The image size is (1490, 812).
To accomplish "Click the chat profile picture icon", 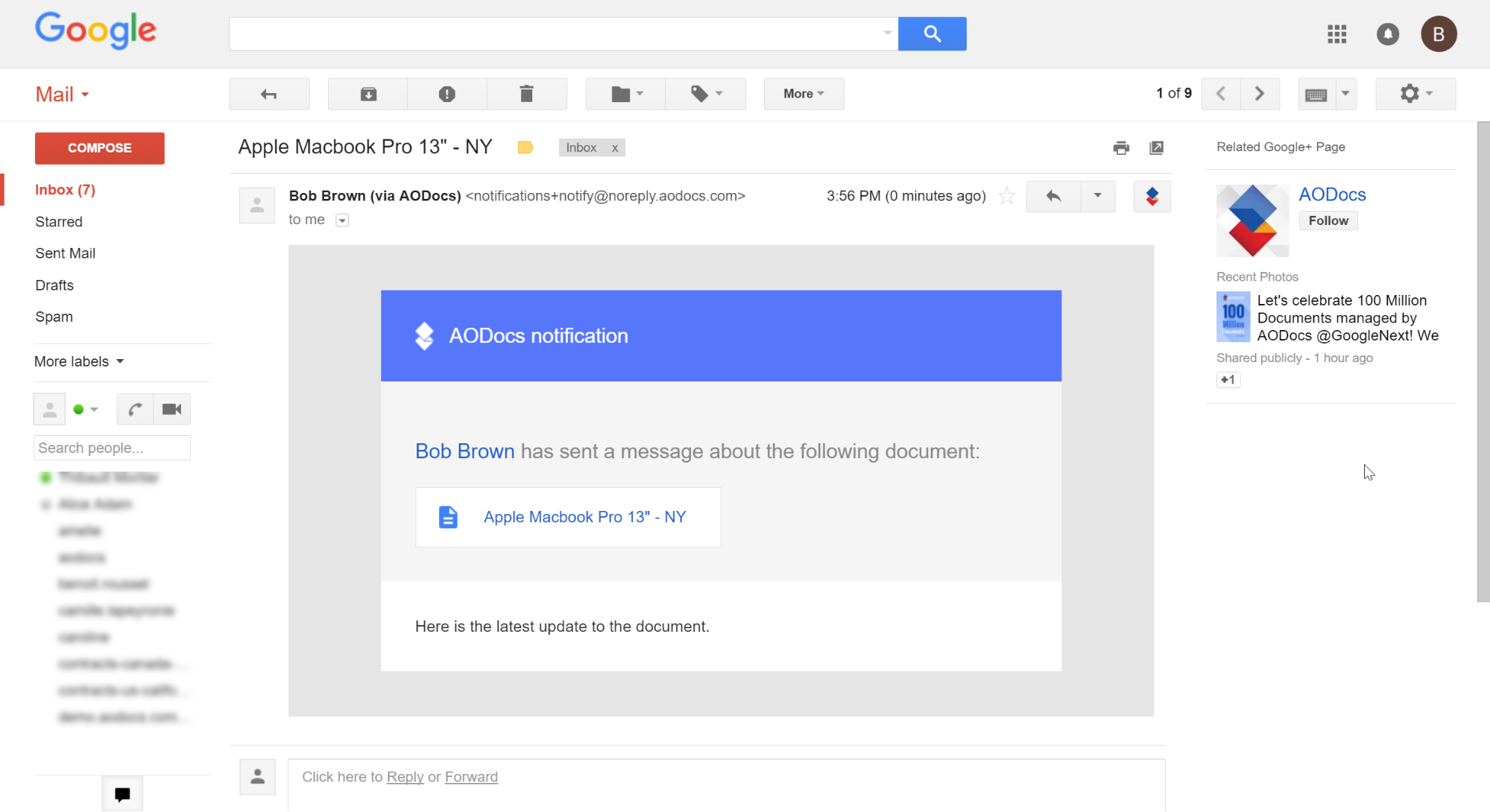I will click(x=49, y=410).
